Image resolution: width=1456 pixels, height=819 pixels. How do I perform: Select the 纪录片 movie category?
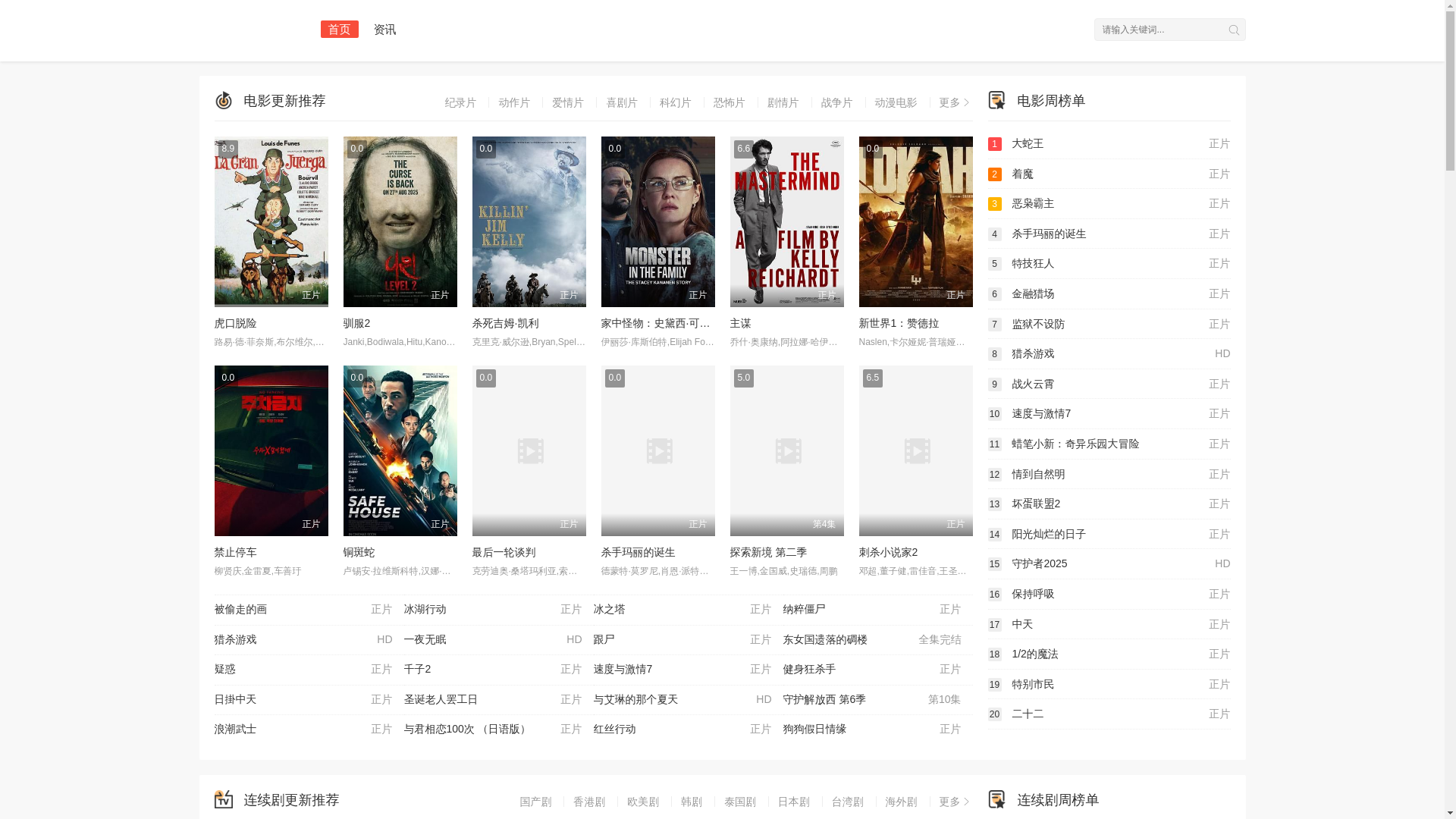[460, 102]
